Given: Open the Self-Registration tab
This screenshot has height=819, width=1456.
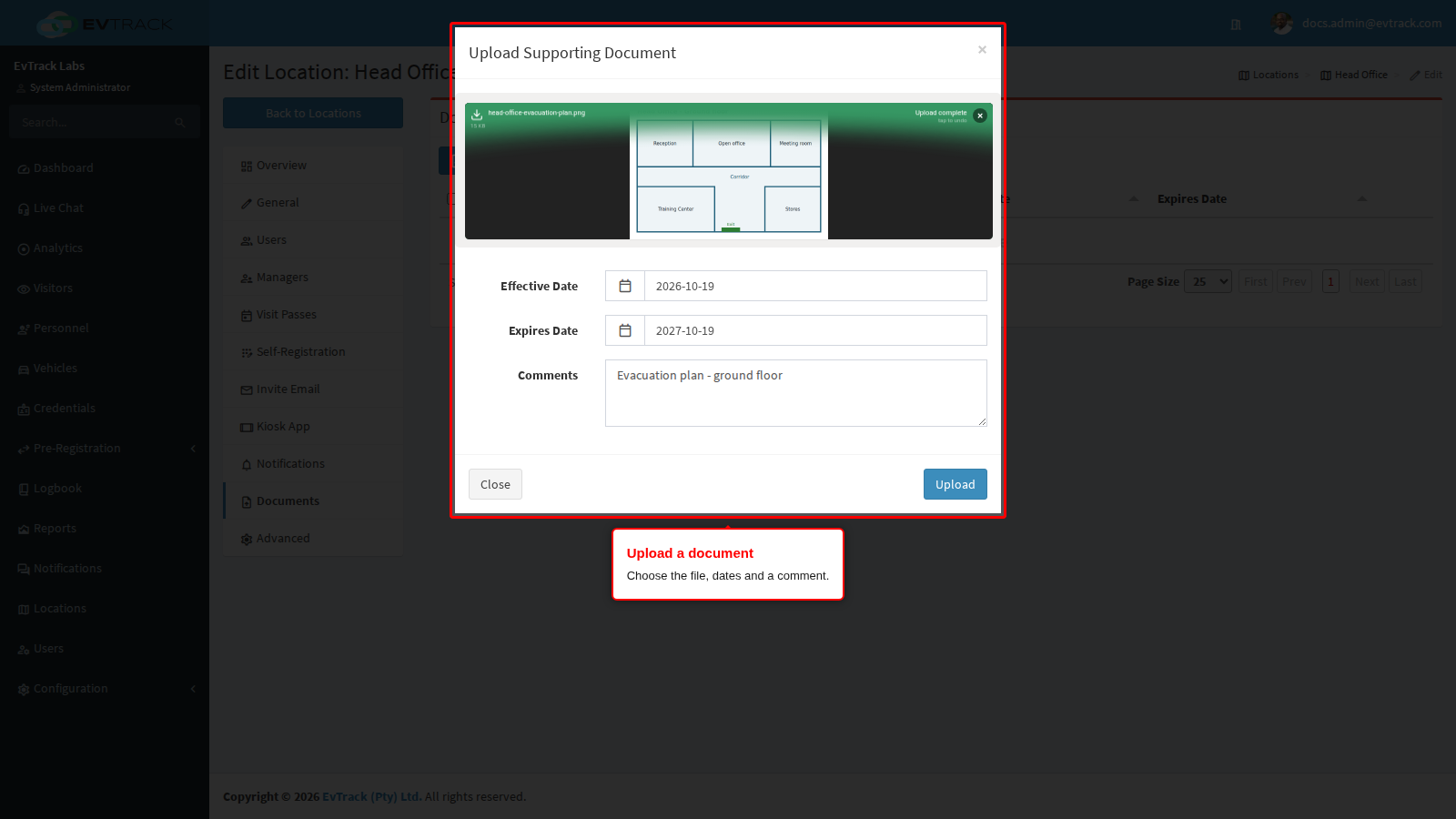Looking at the screenshot, I should (x=313, y=352).
